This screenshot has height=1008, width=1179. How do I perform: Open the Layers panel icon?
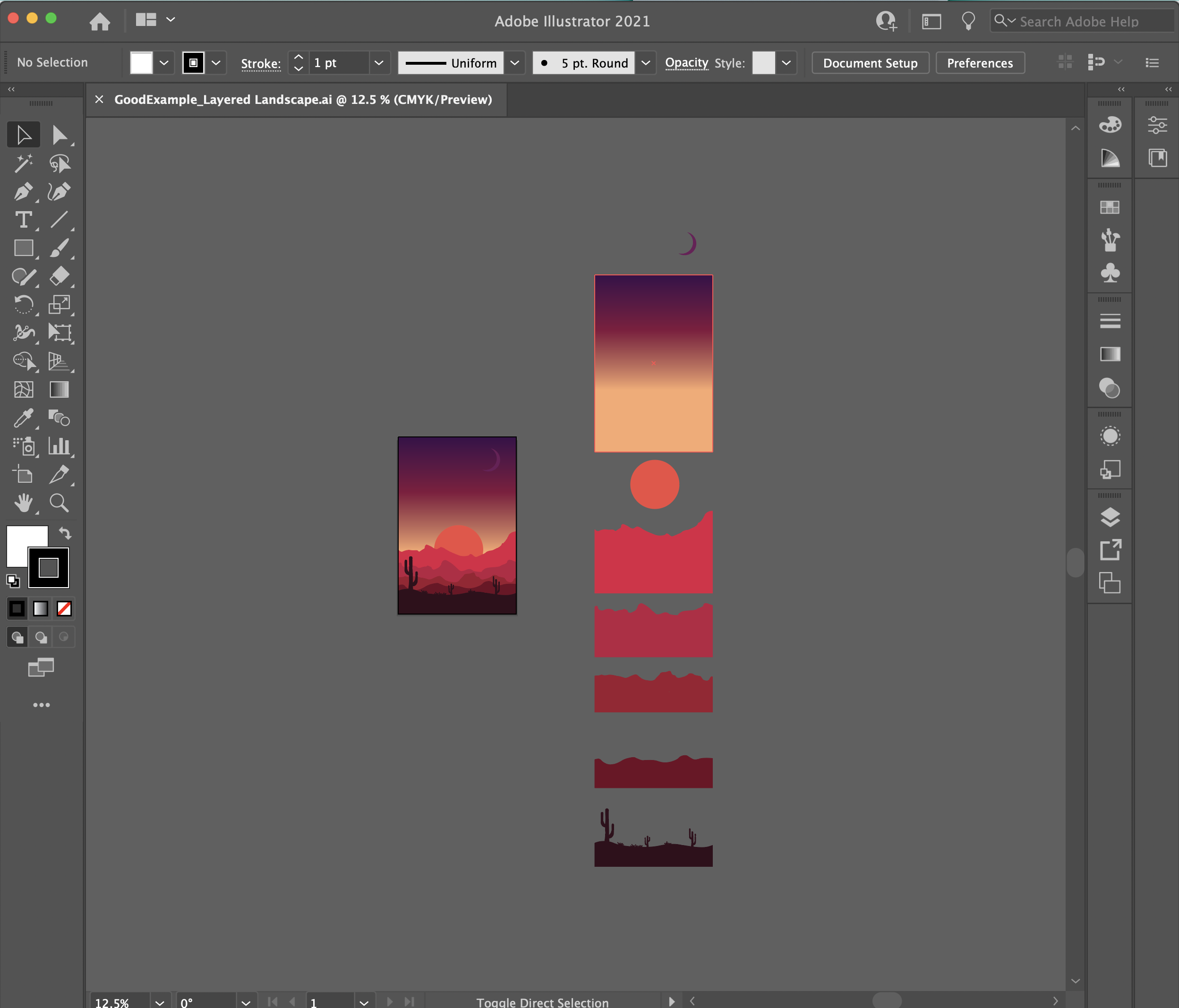coord(1110,517)
